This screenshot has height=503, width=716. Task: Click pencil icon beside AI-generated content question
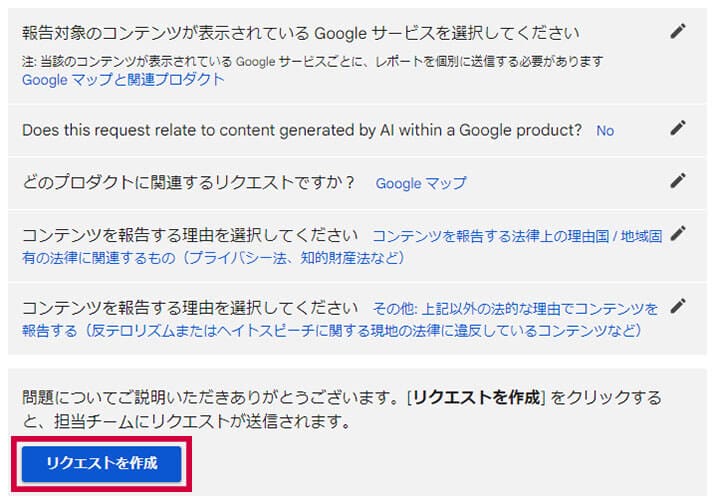click(x=678, y=128)
